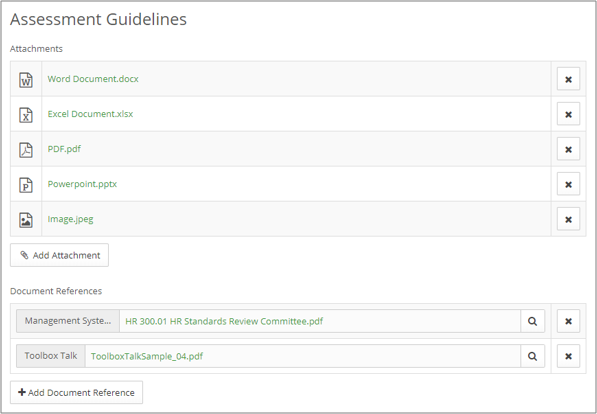Click the Assessment Guidelines heading

(x=98, y=19)
